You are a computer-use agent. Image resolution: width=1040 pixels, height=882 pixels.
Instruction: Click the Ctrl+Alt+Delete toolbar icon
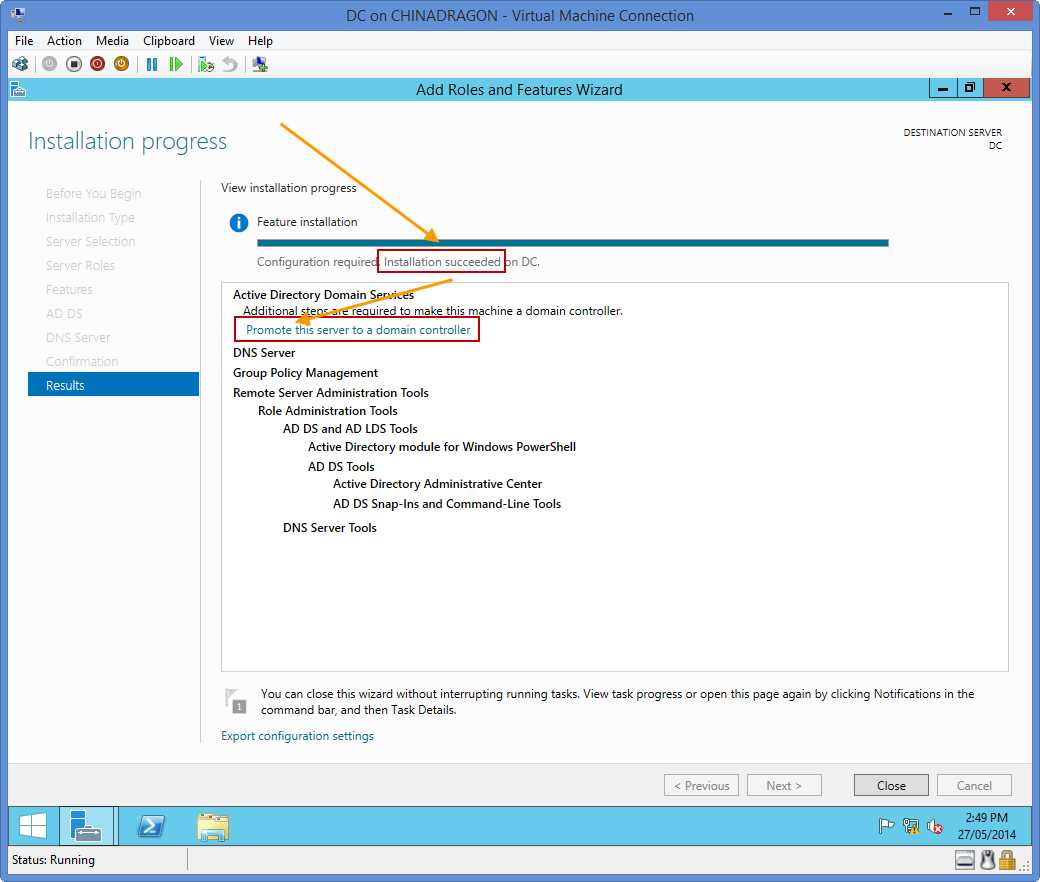coord(20,64)
